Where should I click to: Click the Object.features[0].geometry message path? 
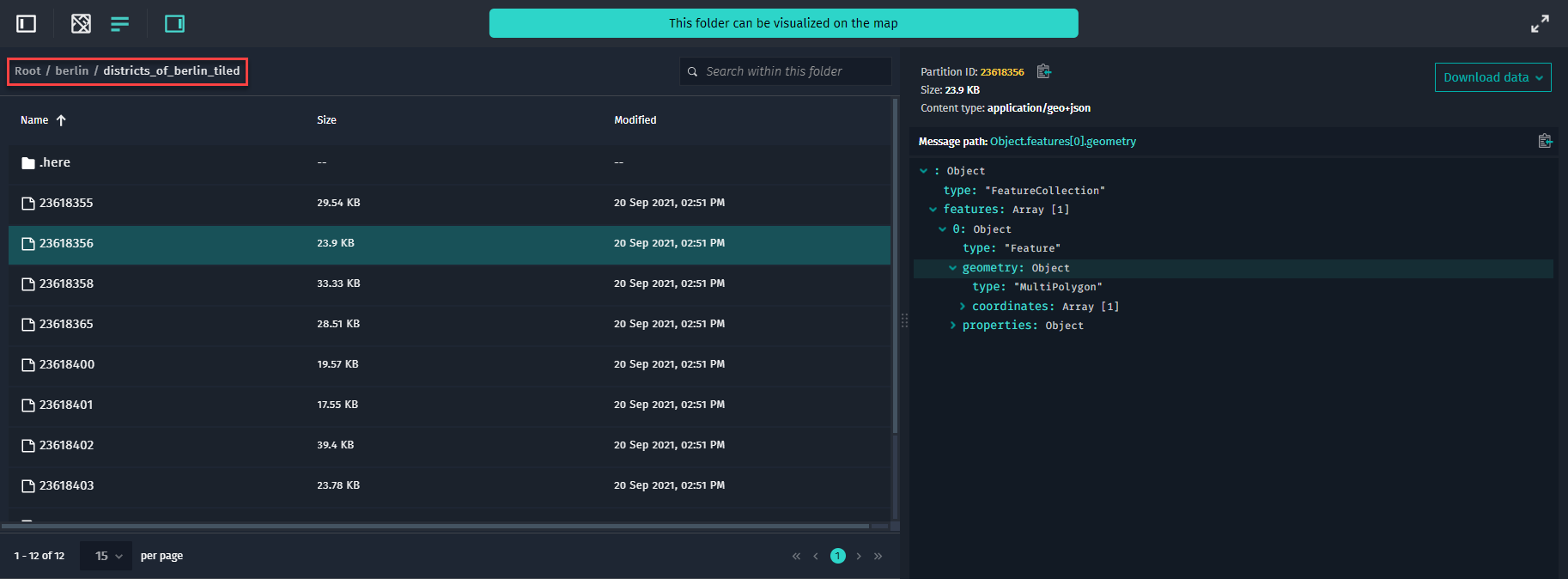point(1063,142)
